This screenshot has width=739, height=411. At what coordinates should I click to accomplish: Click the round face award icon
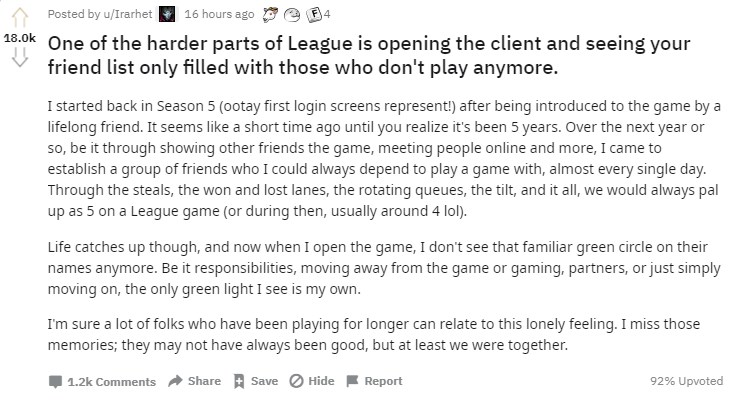pos(292,15)
